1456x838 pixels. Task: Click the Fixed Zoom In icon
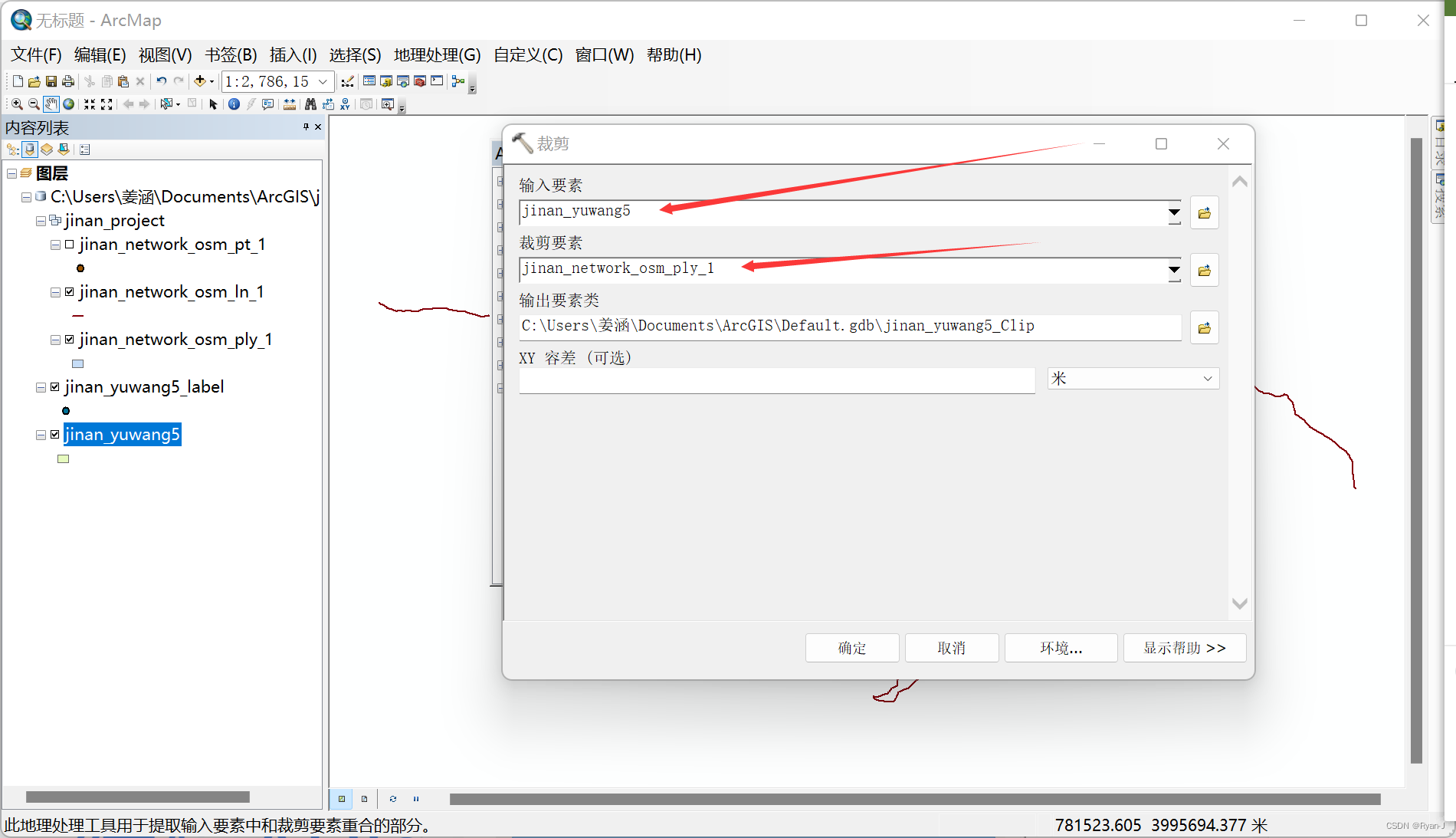pyautogui.click(x=90, y=104)
